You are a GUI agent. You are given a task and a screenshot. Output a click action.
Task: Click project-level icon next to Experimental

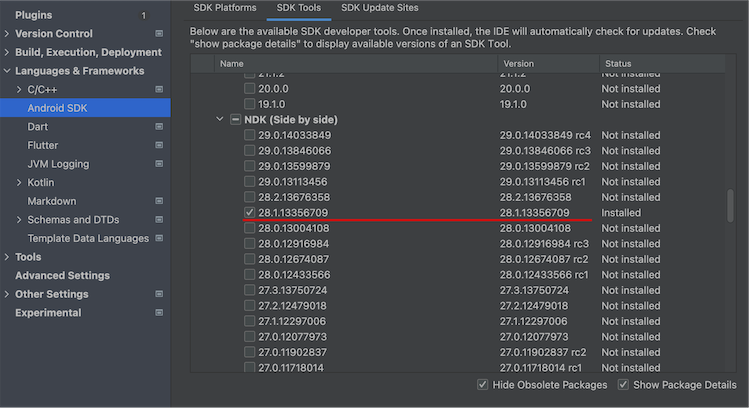(x=159, y=313)
